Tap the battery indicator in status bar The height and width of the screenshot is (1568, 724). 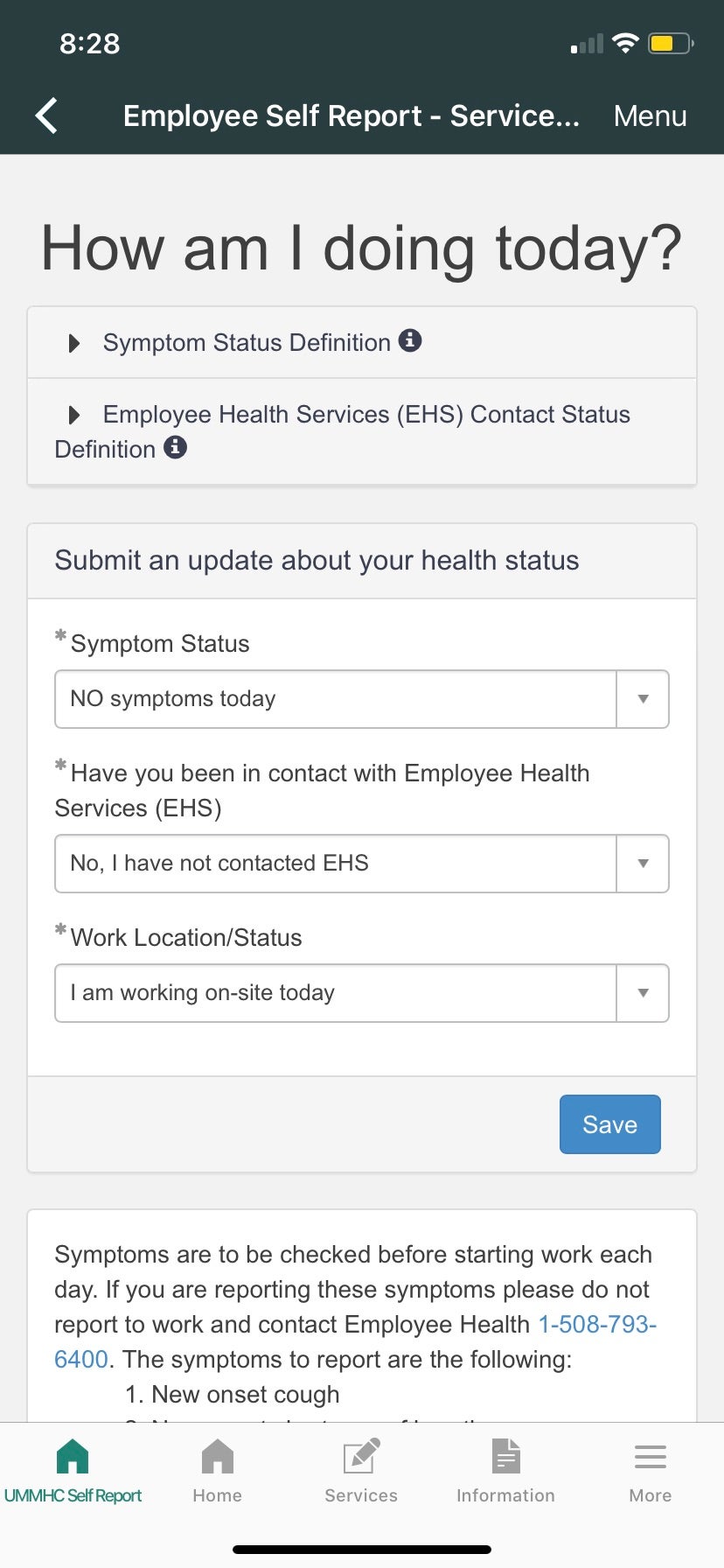tap(670, 43)
